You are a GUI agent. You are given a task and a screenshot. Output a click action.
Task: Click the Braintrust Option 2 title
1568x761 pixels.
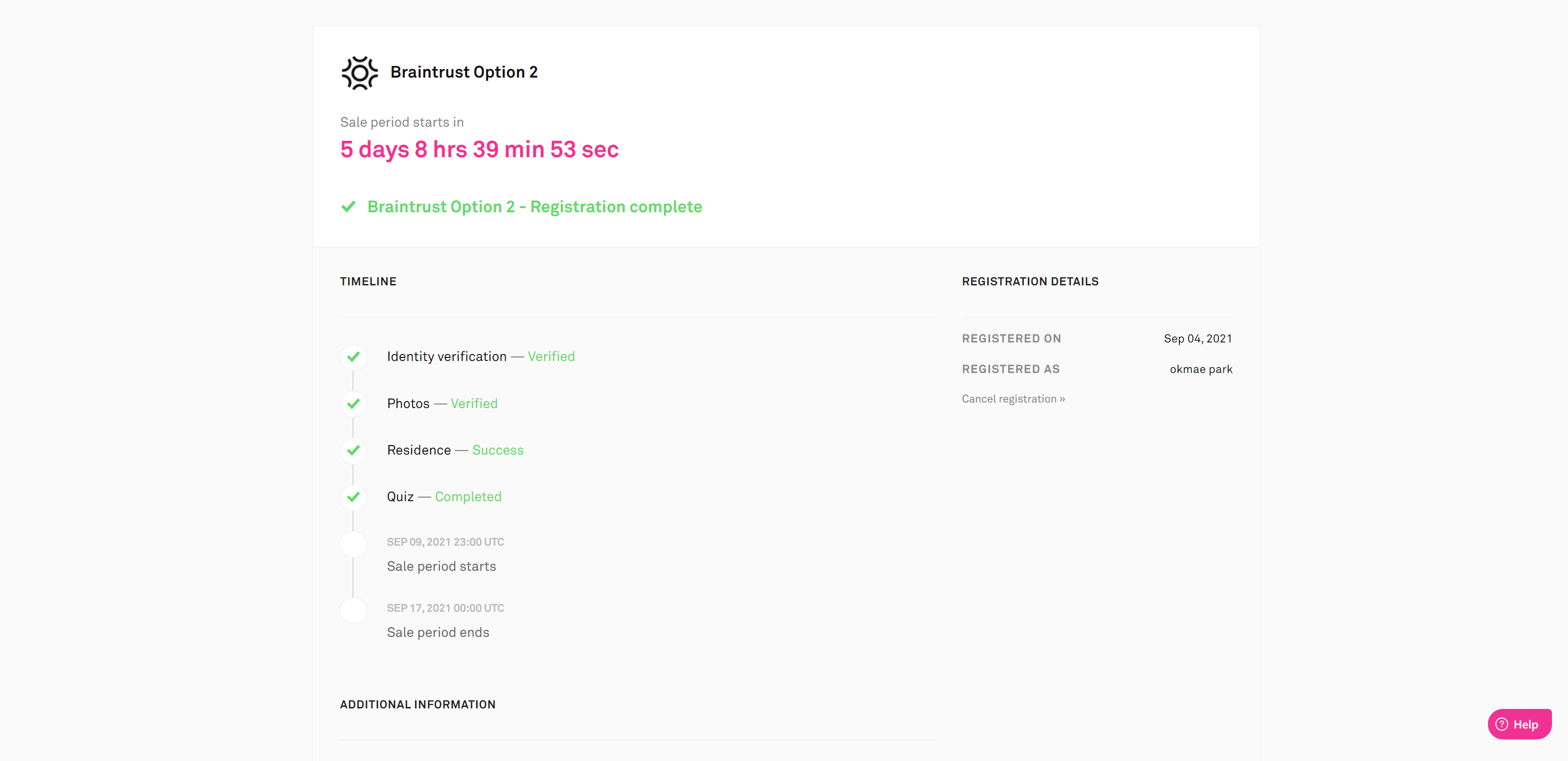click(x=464, y=72)
